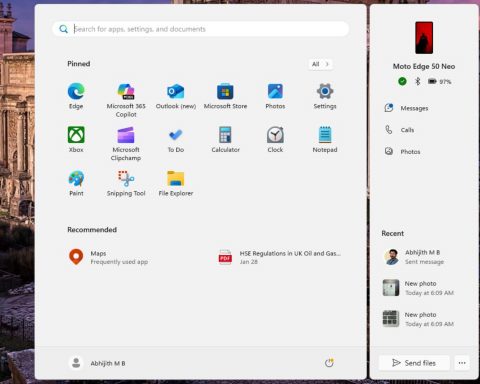
Task: Launch the Calculator app
Action: (225, 139)
